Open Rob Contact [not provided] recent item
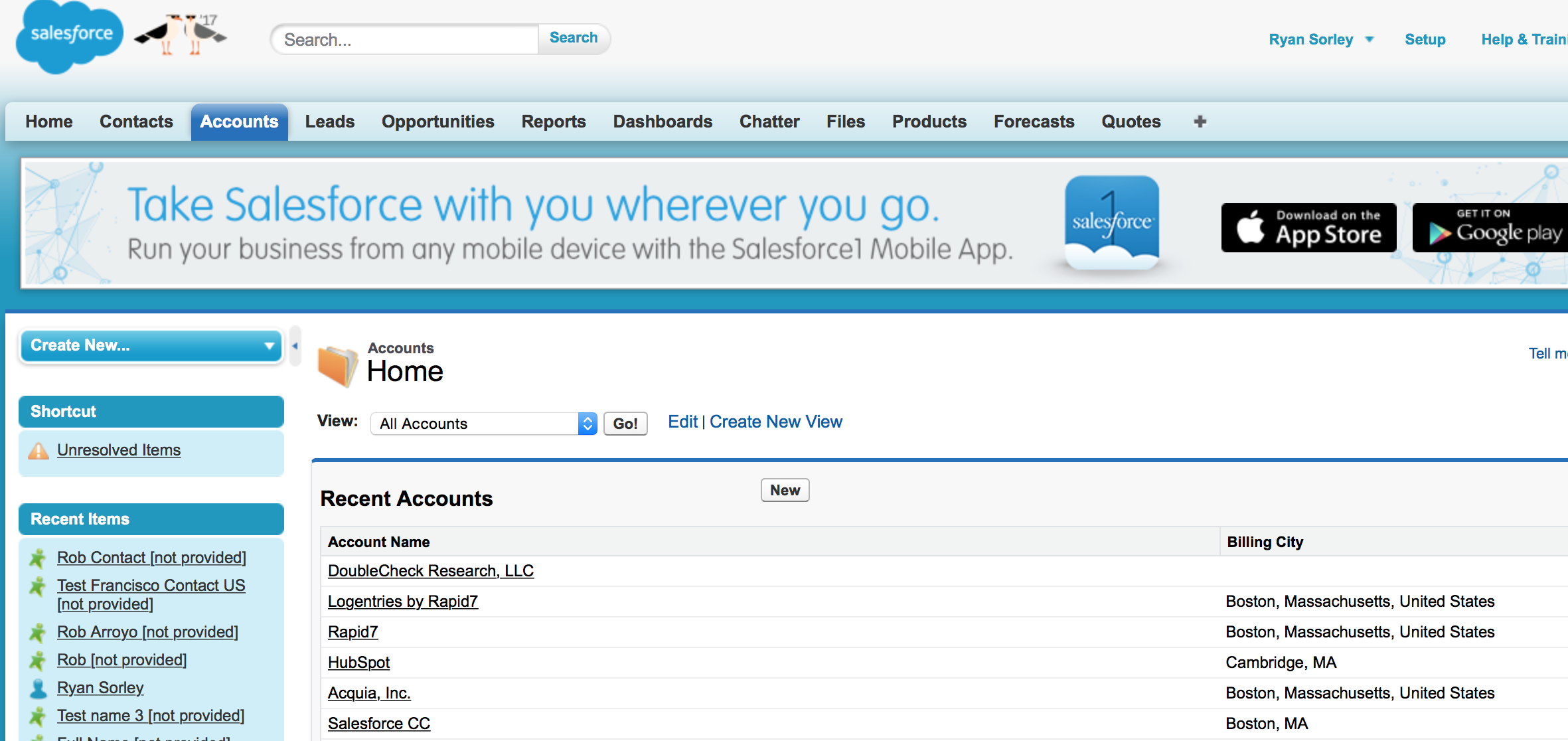Viewport: 1568px width, 741px height. coord(151,558)
